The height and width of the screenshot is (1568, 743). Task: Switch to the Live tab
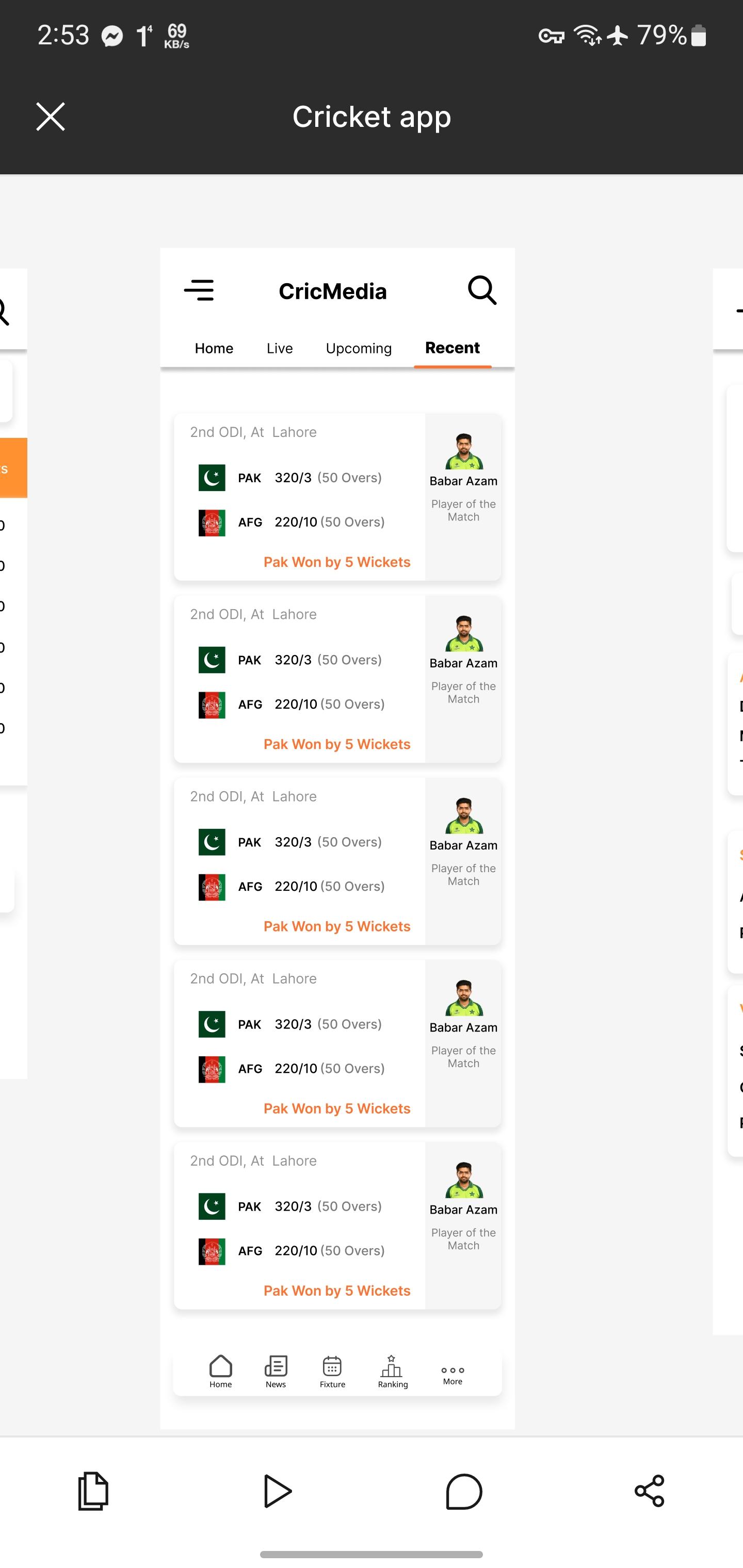(280, 348)
